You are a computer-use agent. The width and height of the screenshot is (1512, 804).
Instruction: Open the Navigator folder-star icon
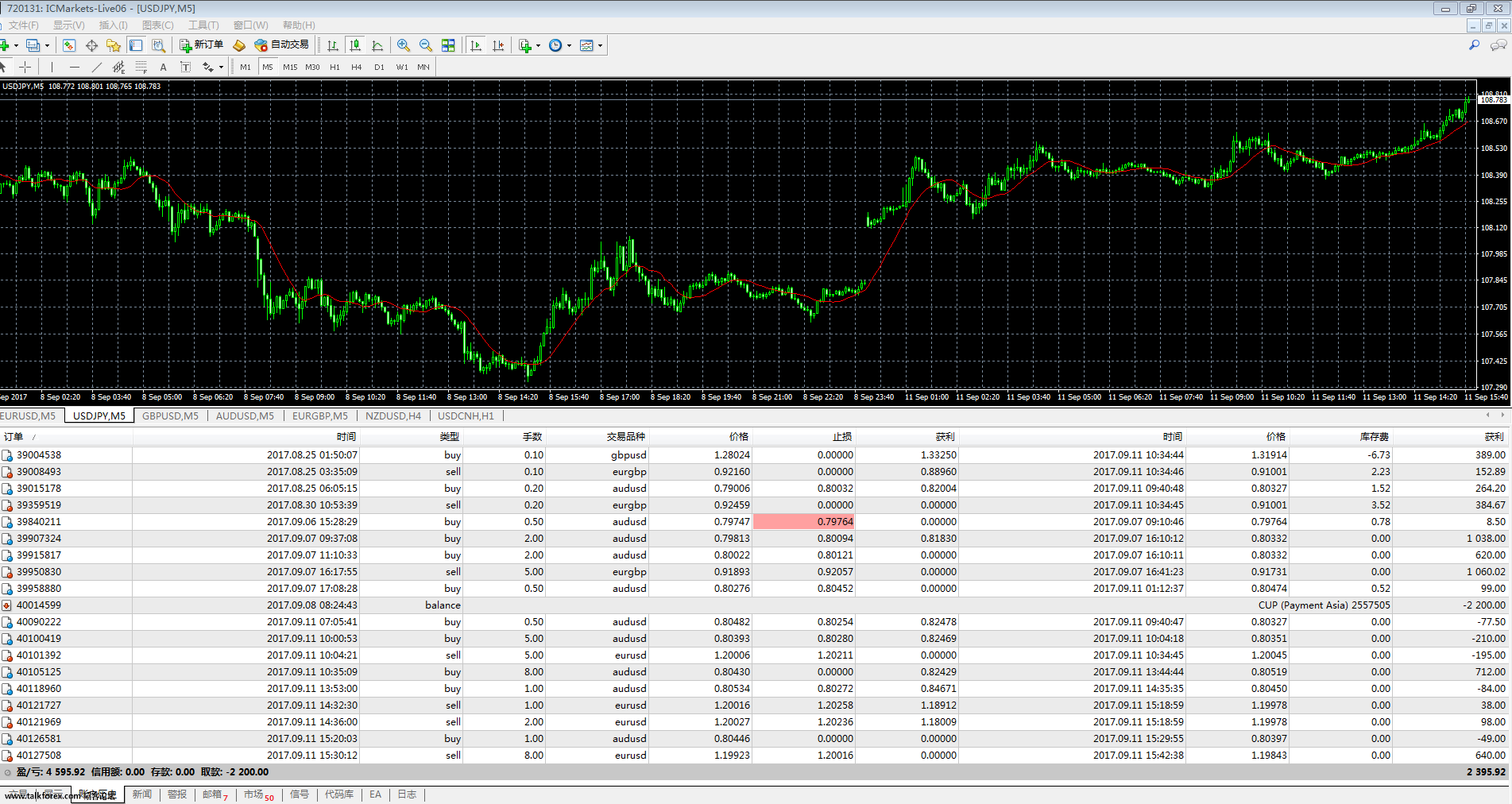(x=114, y=45)
